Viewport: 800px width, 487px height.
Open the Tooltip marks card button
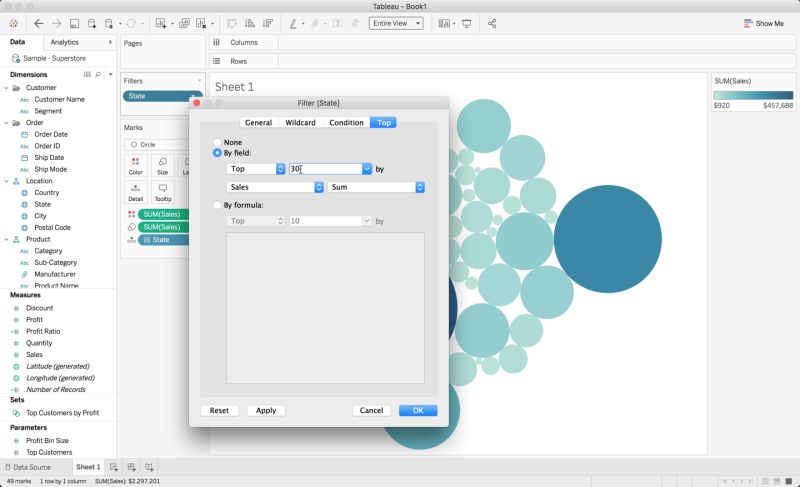(x=163, y=192)
